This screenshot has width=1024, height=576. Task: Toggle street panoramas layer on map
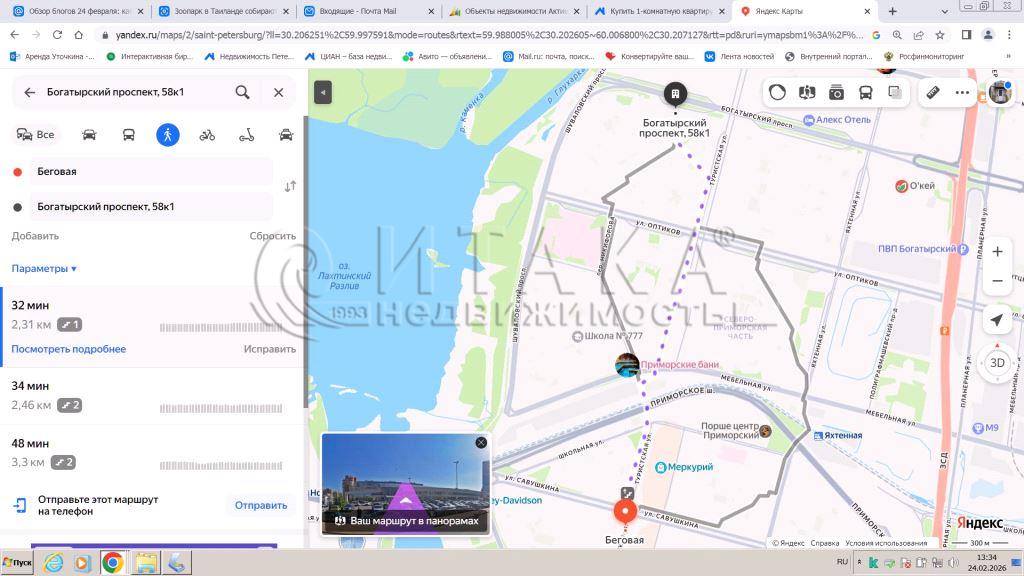[836, 92]
